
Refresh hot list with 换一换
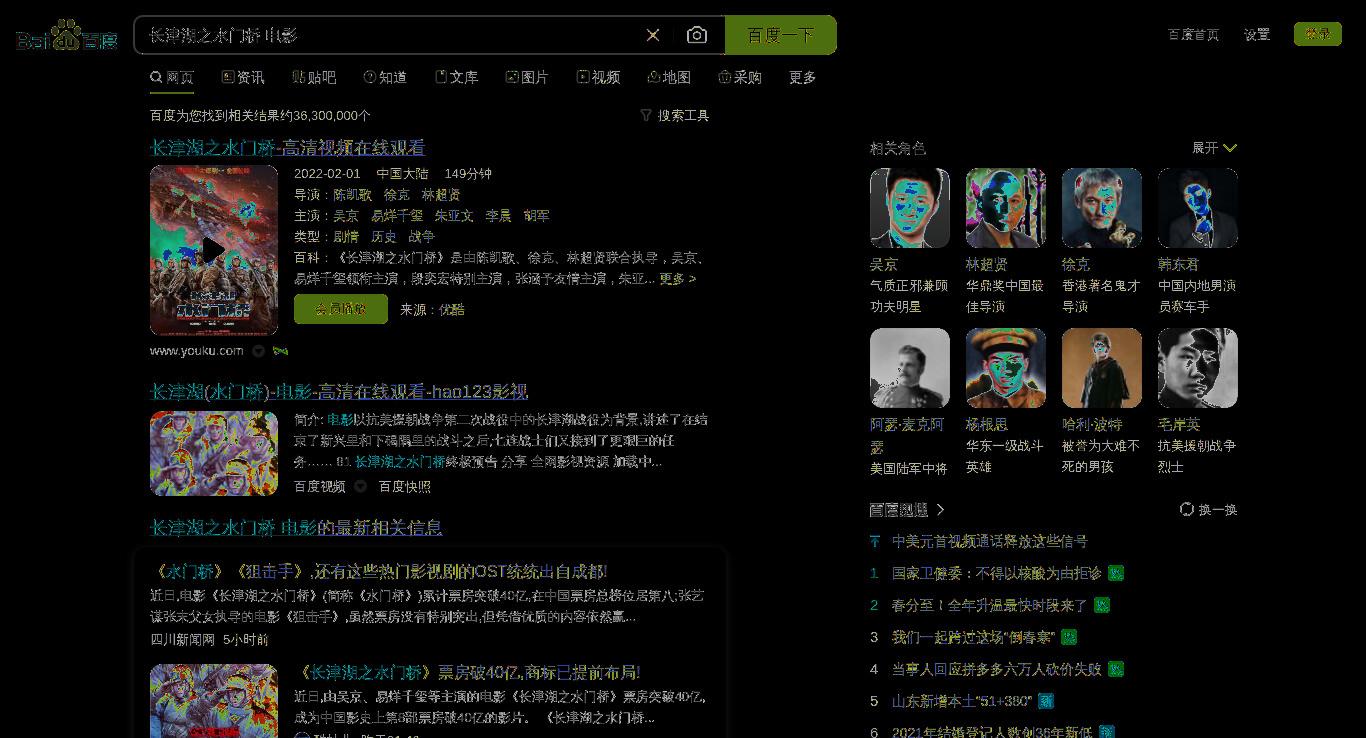[1209, 510]
